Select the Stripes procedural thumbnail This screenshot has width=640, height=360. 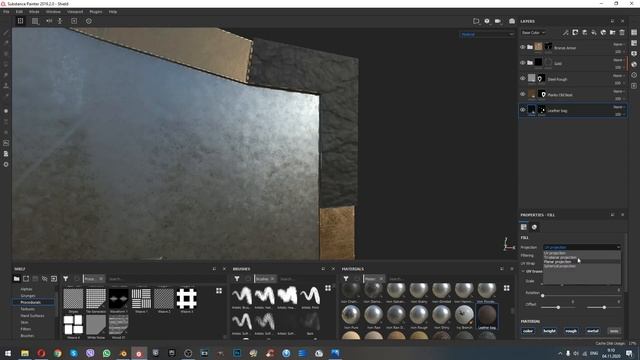tap(73, 300)
